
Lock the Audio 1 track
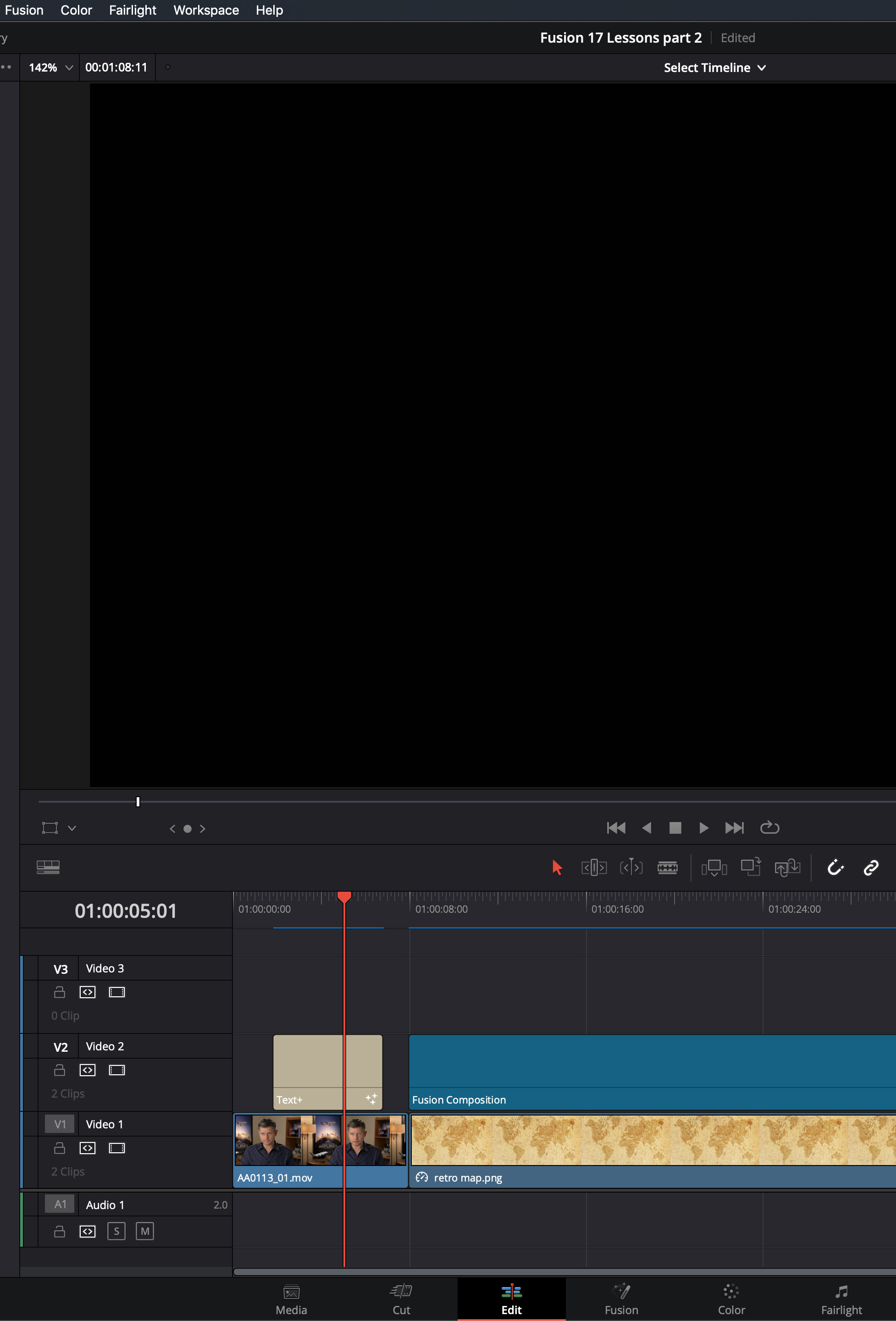59,1231
